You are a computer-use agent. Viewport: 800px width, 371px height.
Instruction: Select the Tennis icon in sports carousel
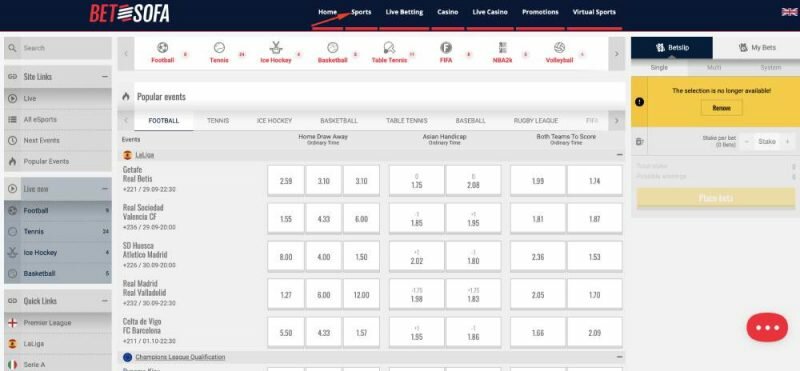219,48
